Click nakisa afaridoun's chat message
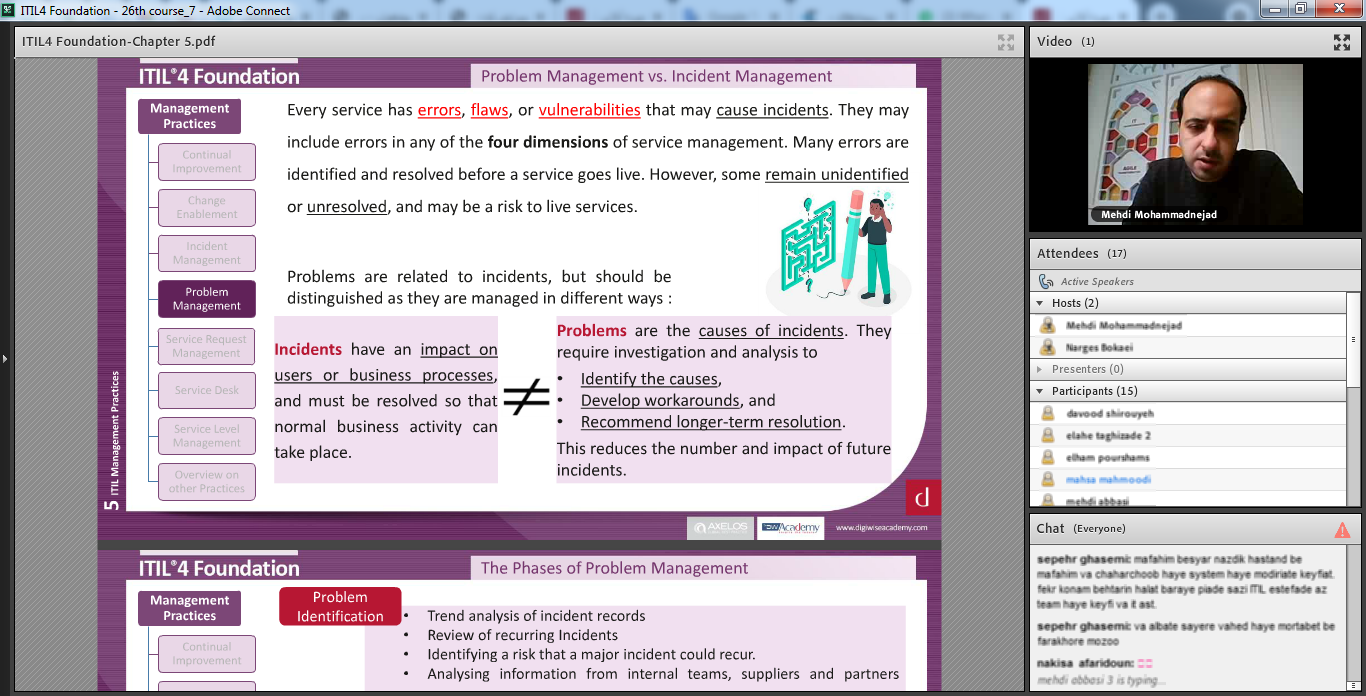The height and width of the screenshot is (696, 1366). 1095,663
